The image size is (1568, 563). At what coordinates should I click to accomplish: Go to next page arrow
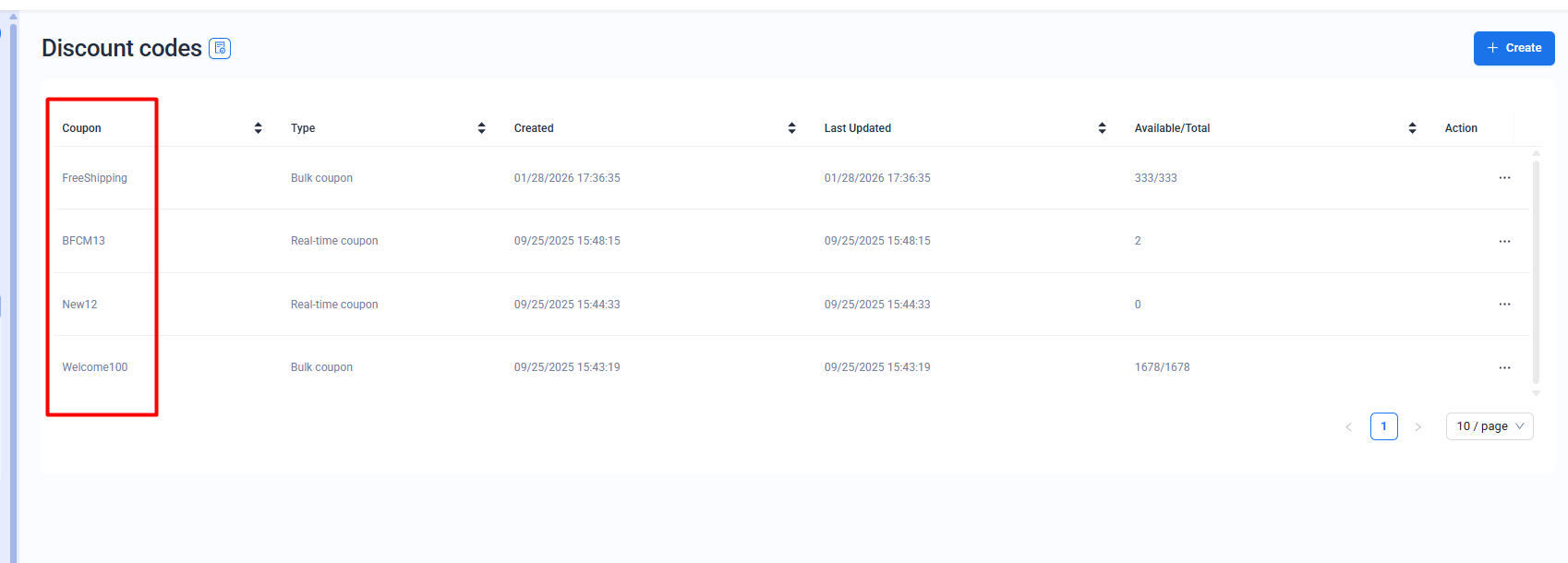point(1417,426)
